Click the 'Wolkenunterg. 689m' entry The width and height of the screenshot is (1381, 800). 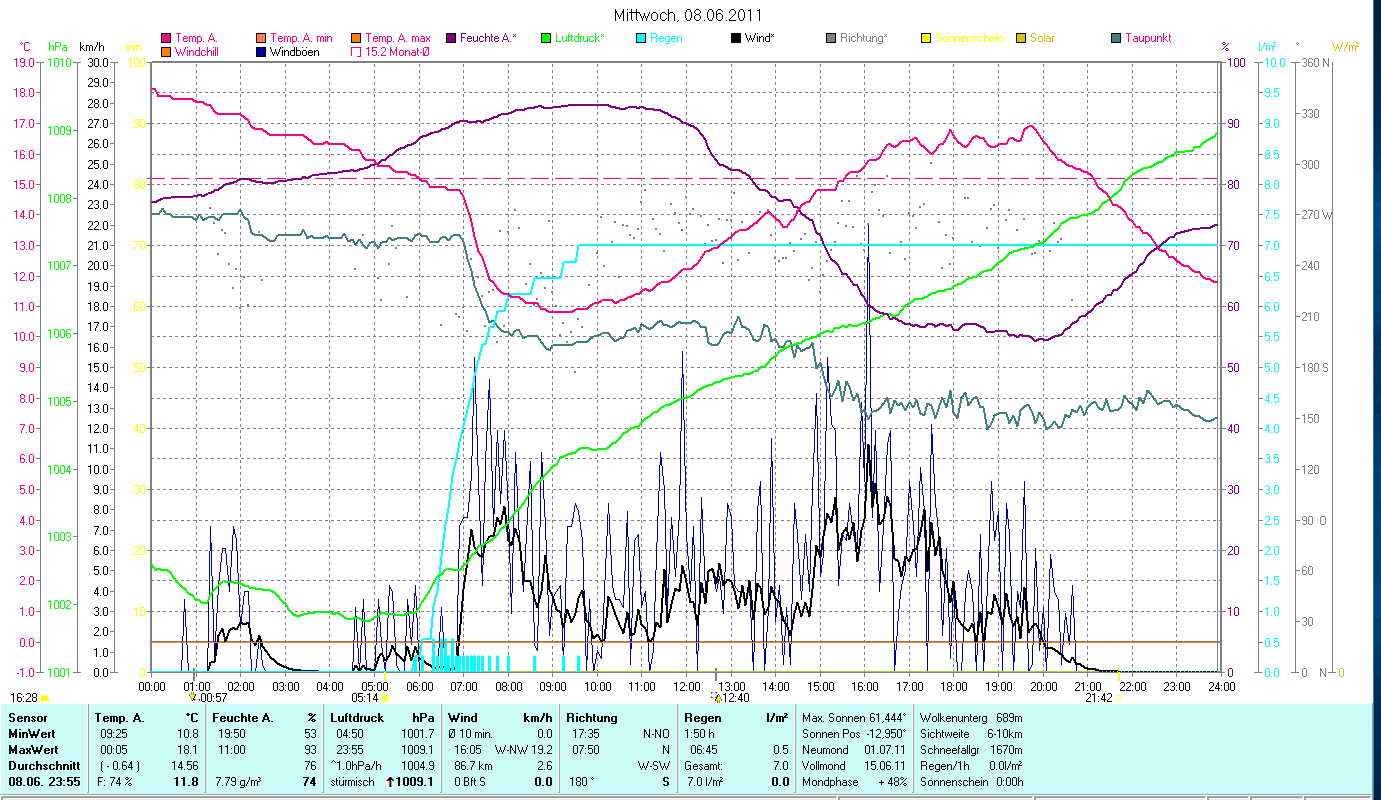[x=970, y=718]
